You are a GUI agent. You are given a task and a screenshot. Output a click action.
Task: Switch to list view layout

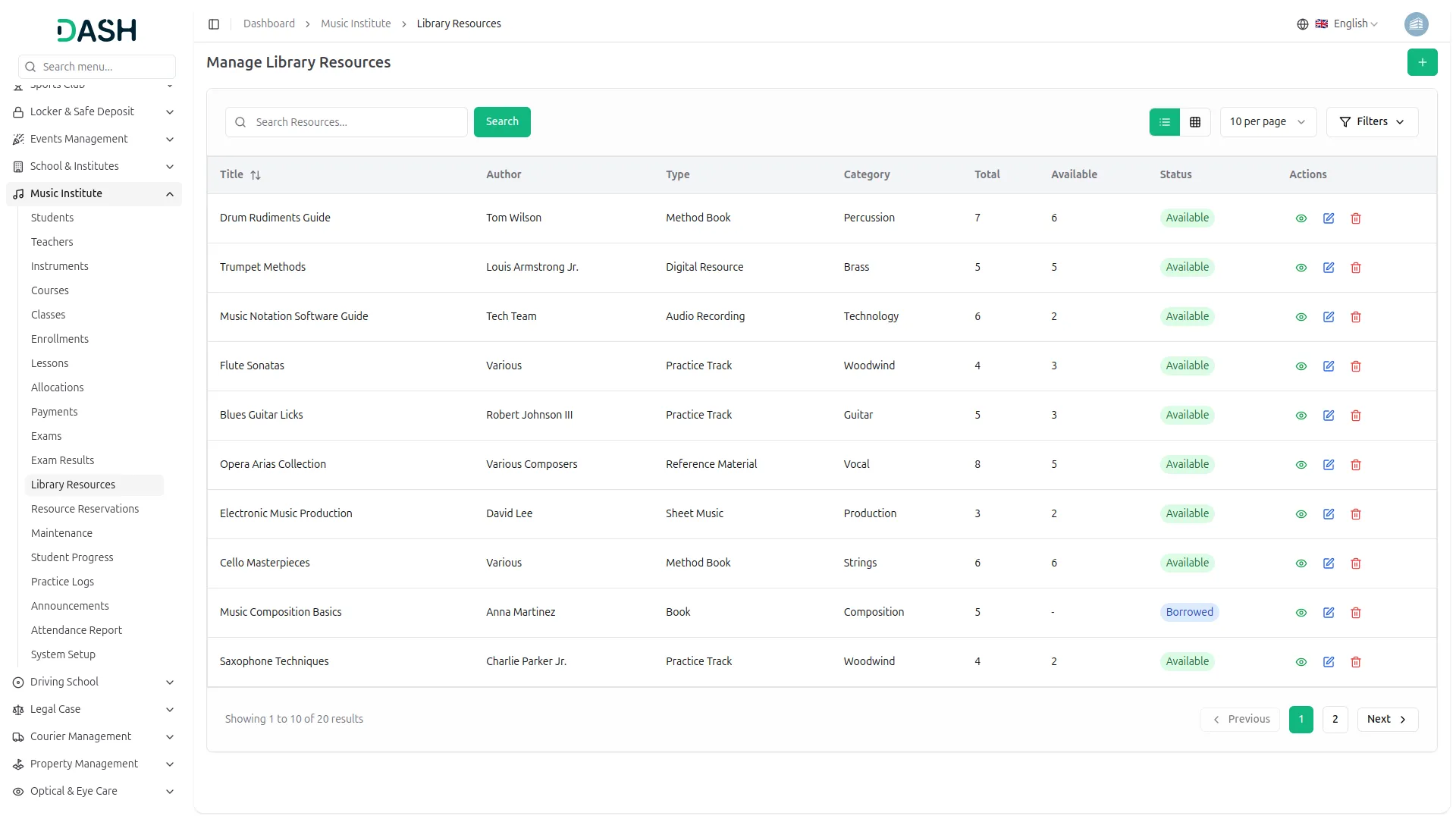pos(1165,122)
